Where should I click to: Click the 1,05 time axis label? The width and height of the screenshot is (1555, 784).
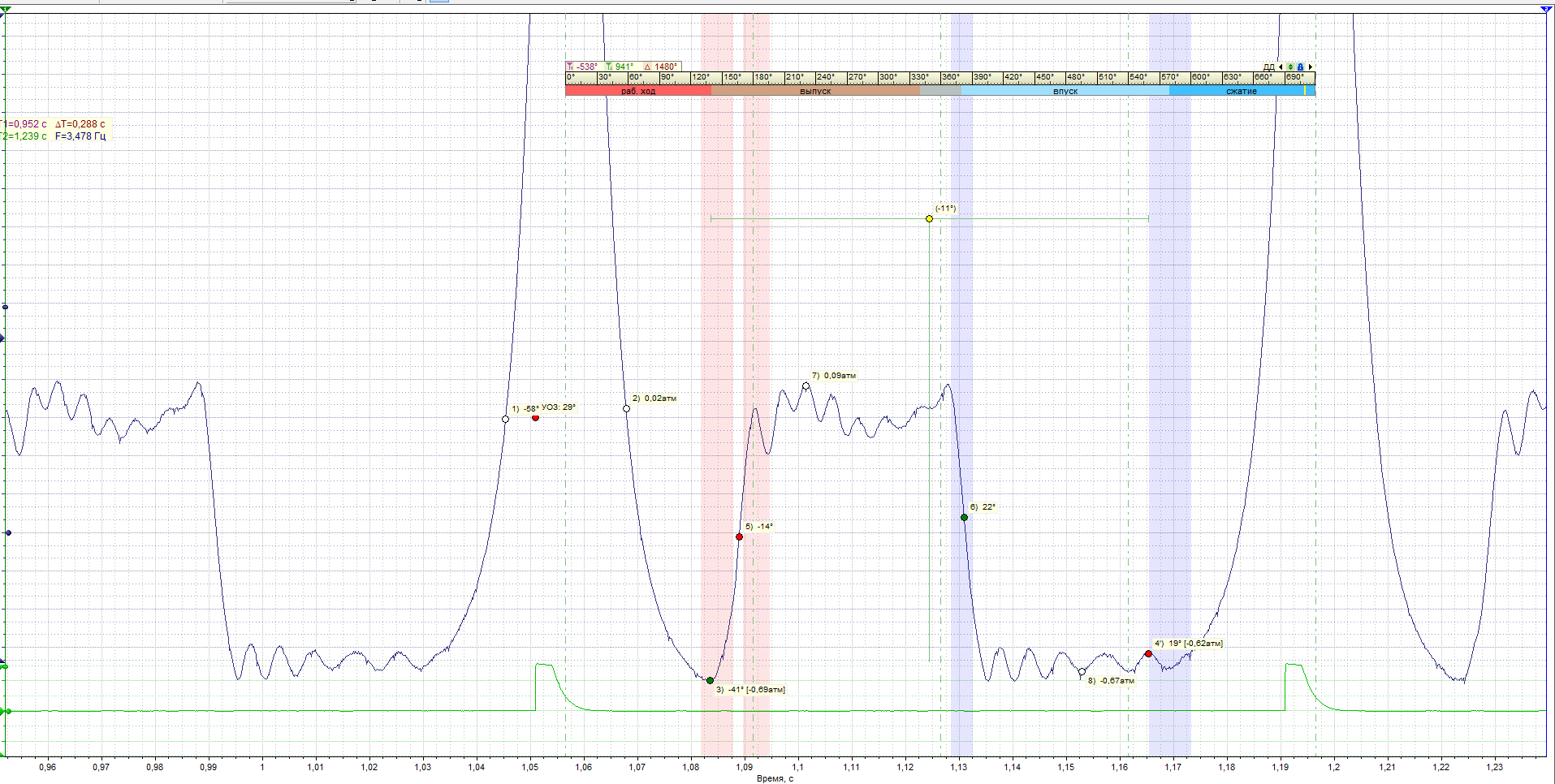click(529, 767)
